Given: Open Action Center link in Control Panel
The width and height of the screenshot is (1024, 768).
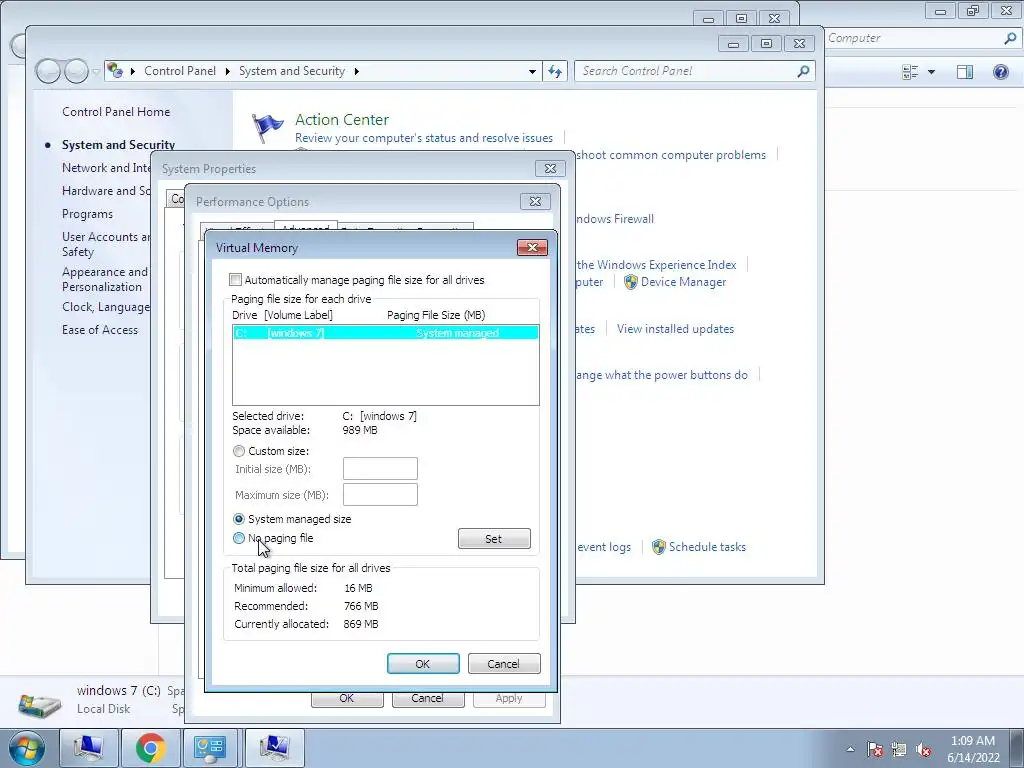Looking at the screenshot, I should pos(342,120).
